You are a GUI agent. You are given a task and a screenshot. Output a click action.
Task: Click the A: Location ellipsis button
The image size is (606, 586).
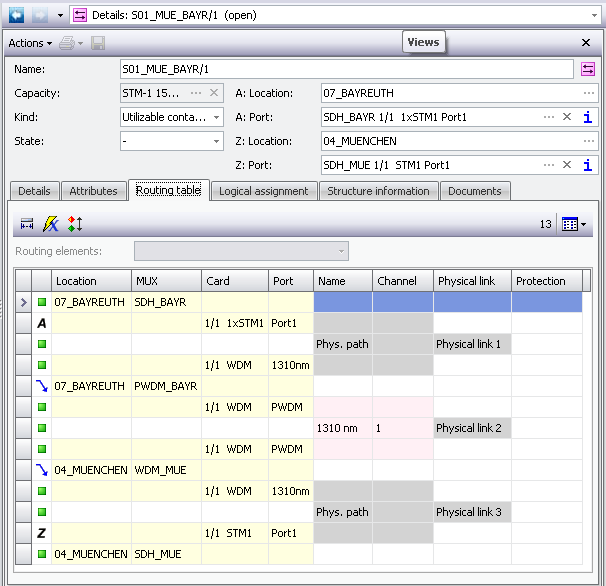tap(589, 93)
